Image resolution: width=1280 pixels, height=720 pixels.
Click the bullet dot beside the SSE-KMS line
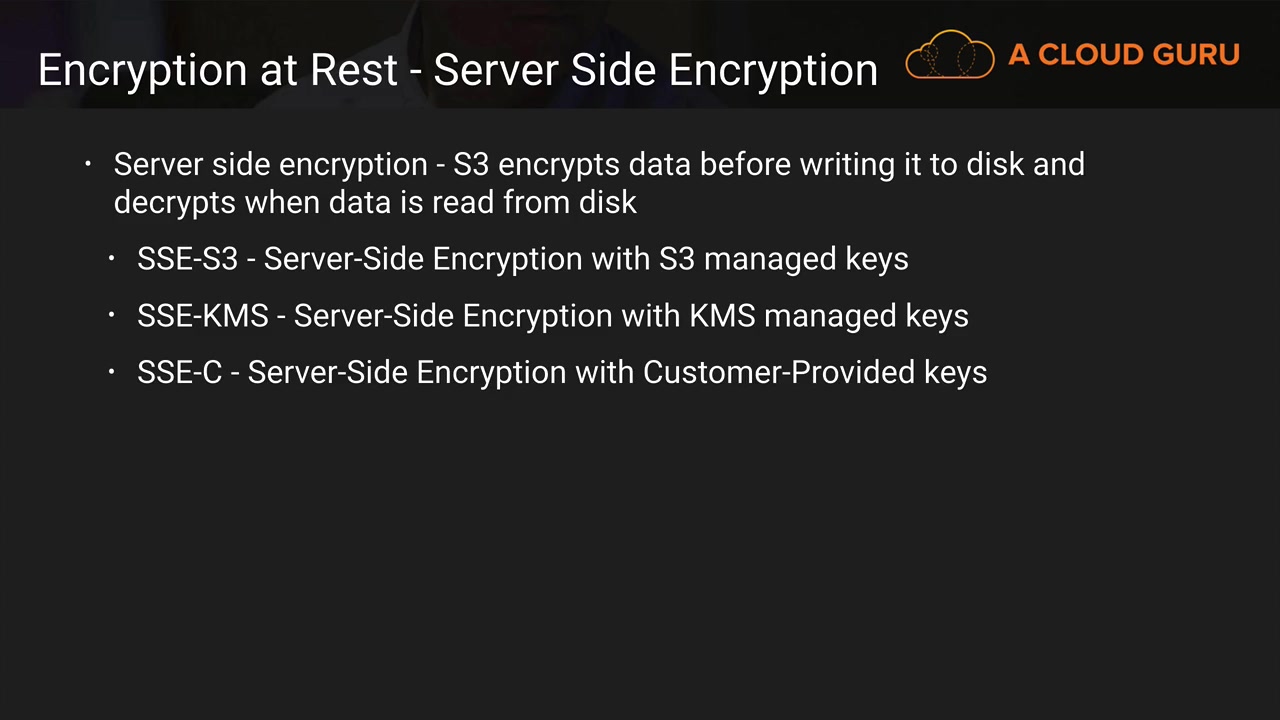point(112,316)
